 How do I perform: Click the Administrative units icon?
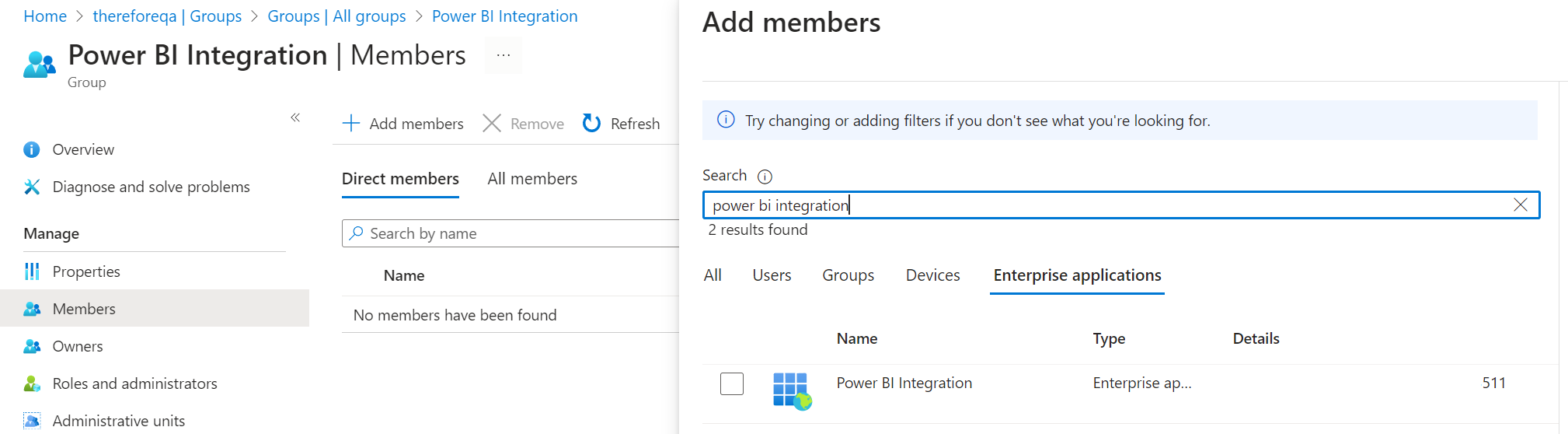pyautogui.click(x=32, y=421)
